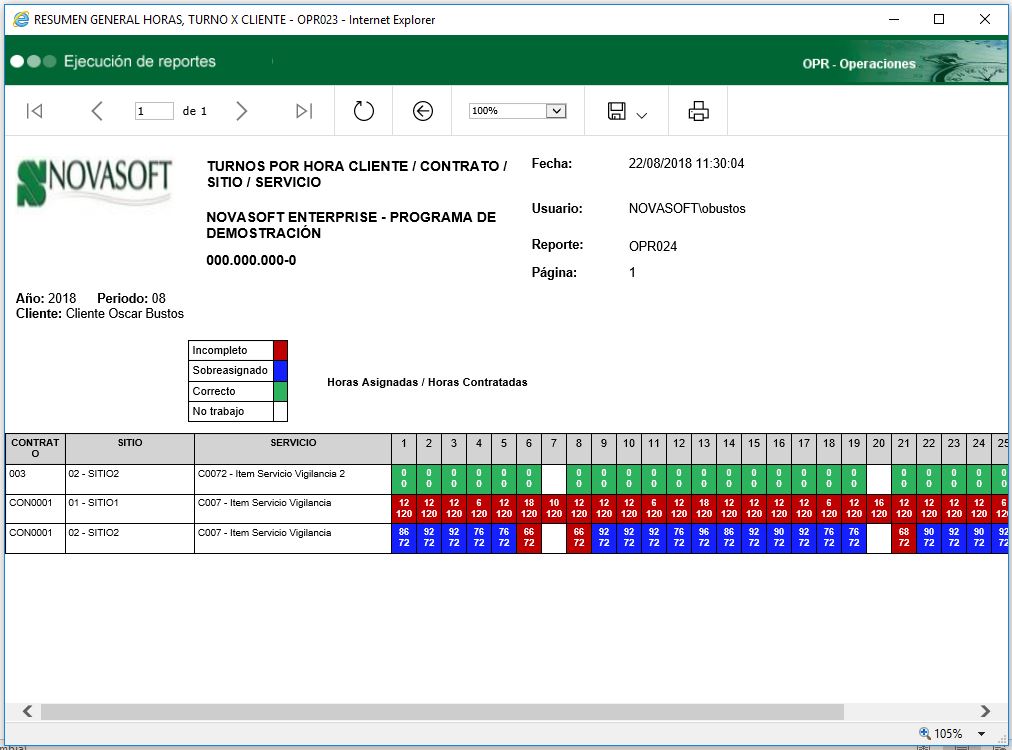Refresh the report with circular arrow
1012x750 pixels.
coord(364,111)
